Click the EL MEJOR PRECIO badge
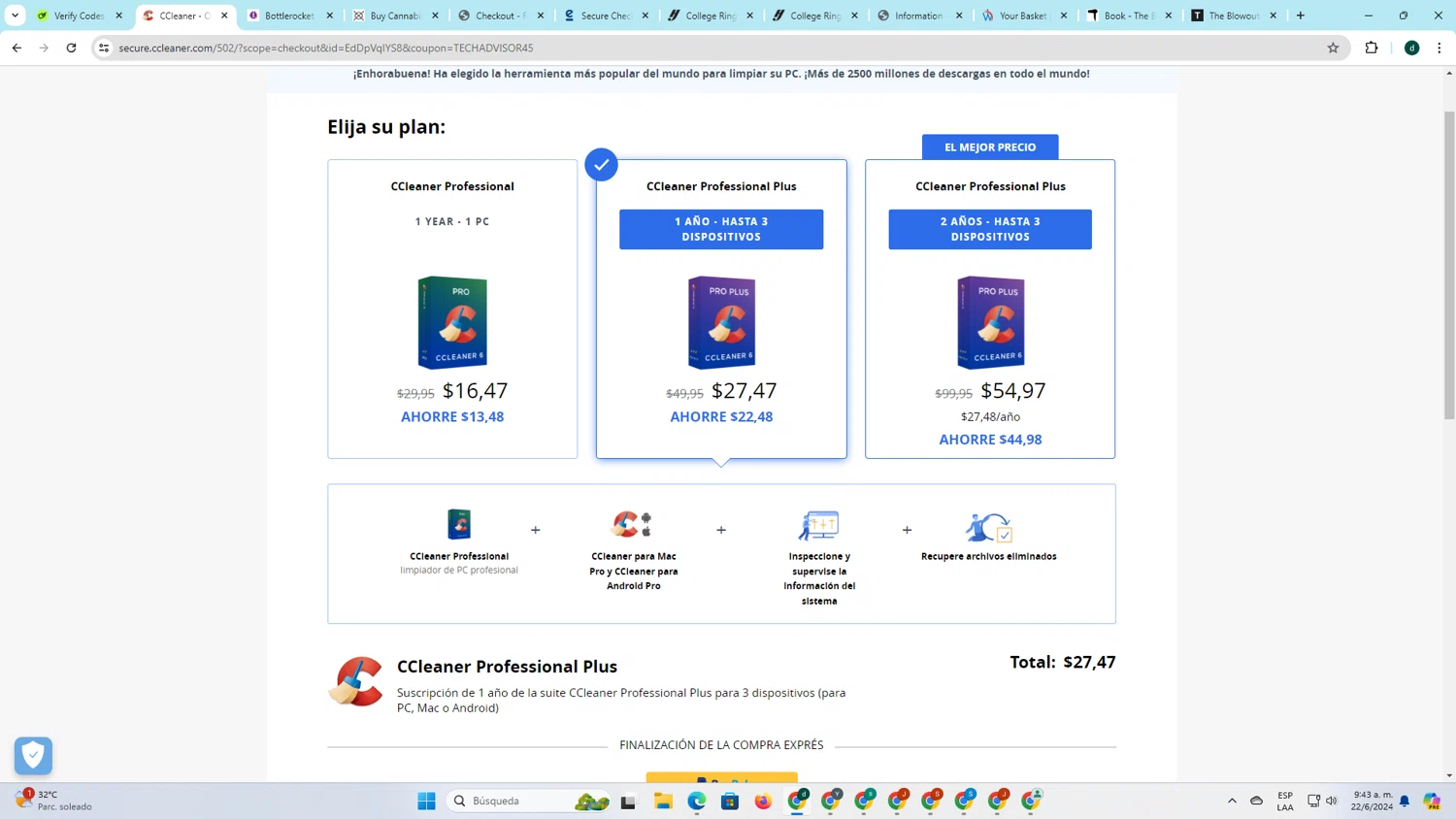 (990, 147)
